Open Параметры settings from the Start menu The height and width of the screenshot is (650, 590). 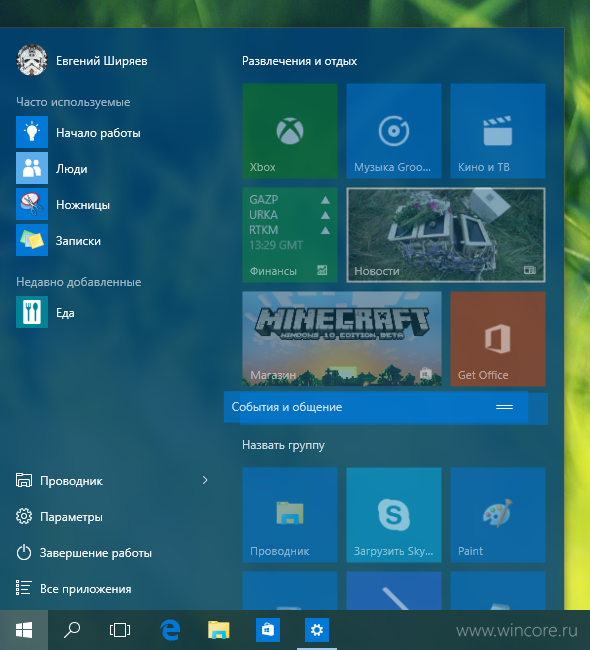click(71, 517)
